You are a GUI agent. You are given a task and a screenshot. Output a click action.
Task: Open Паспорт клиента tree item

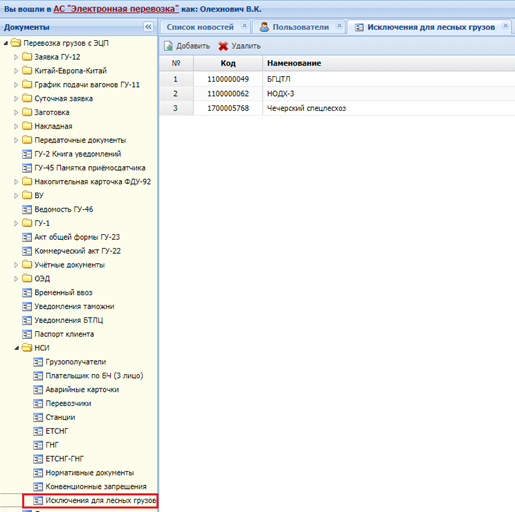[x=64, y=334]
